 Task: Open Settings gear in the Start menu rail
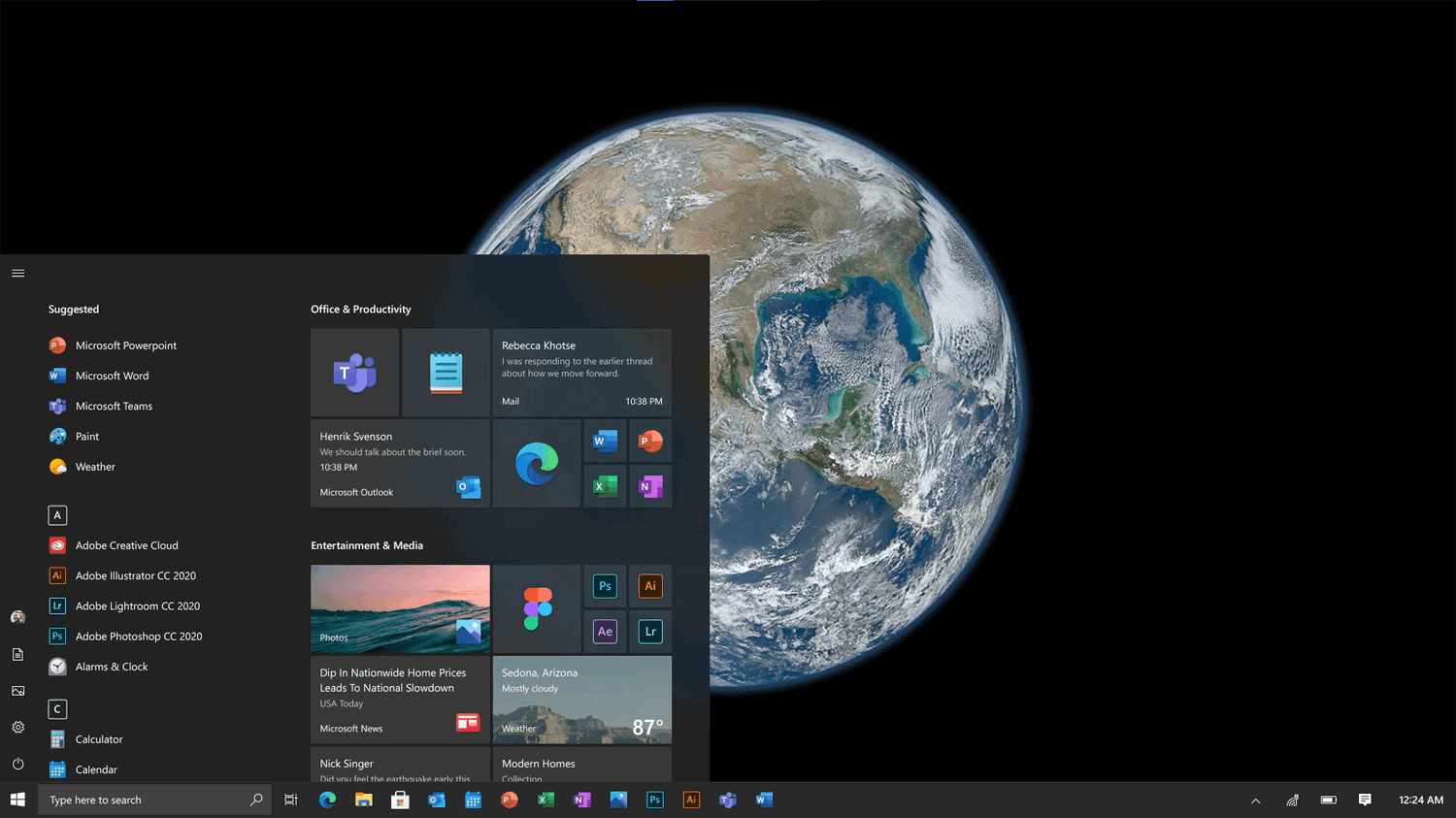[17, 727]
